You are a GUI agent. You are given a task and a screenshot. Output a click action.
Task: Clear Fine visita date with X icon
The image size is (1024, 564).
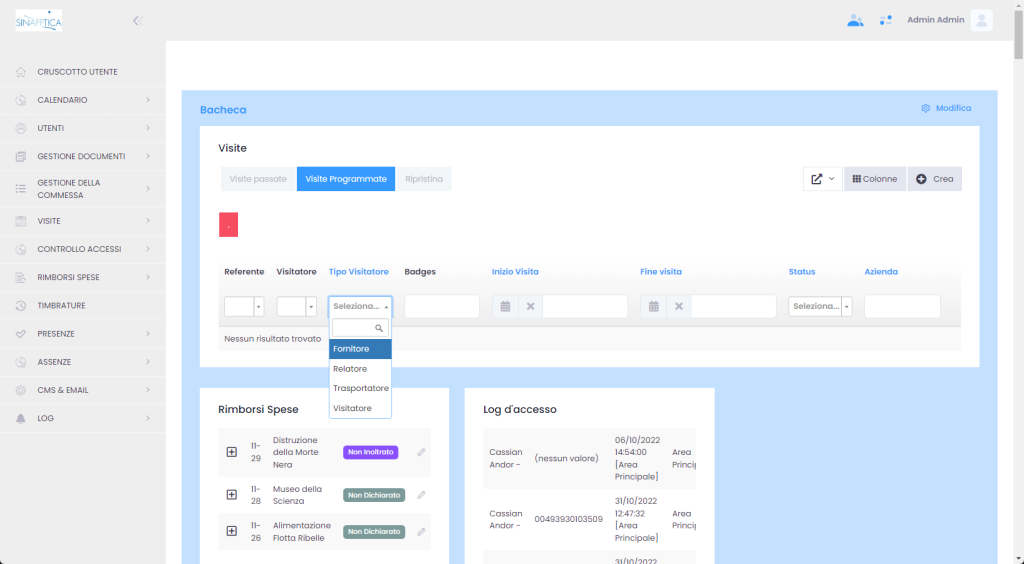click(678, 307)
